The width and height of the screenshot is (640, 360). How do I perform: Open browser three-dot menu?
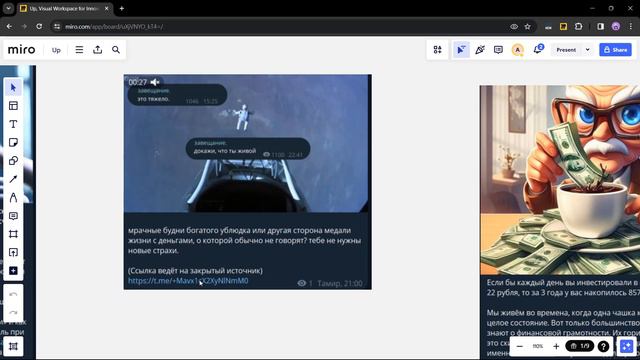(631, 27)
